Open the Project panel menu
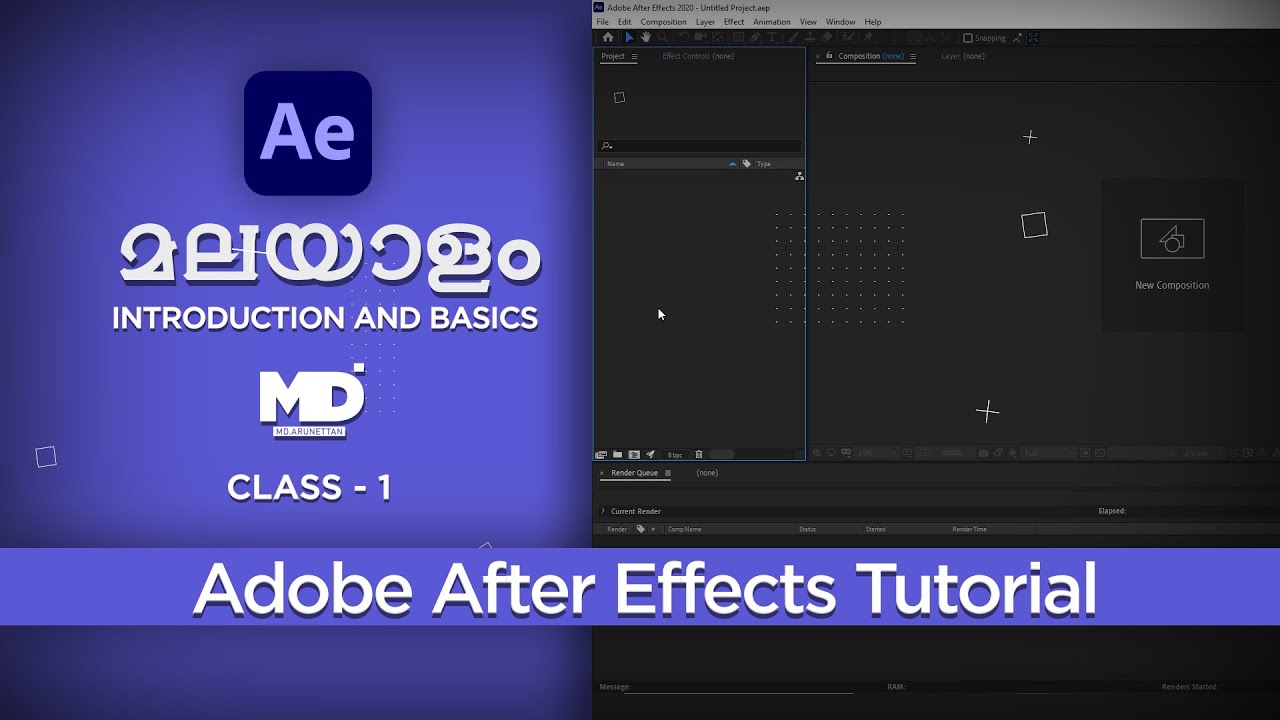 [634, 56]
